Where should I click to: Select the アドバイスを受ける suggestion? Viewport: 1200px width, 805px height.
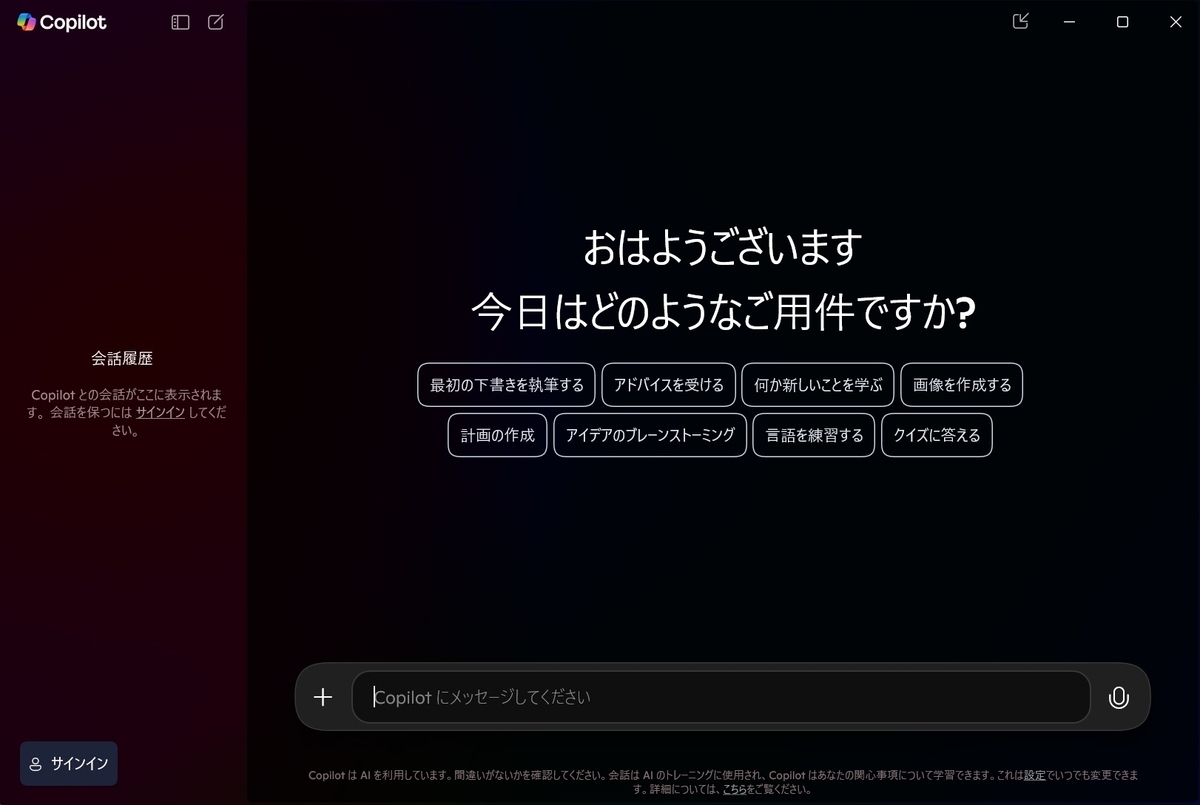[x=669, y=385]
